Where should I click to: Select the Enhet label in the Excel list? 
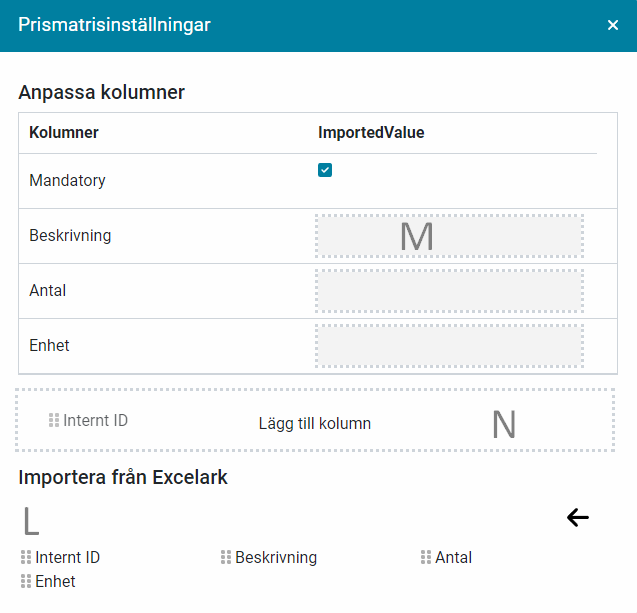[x=55, y=581]
